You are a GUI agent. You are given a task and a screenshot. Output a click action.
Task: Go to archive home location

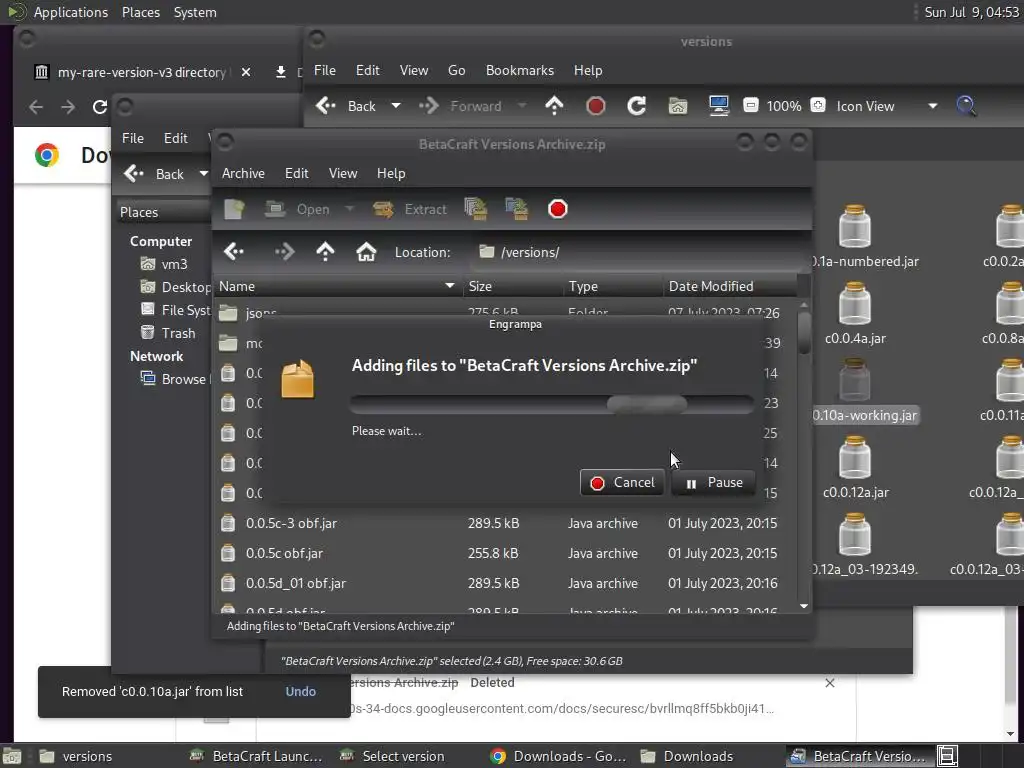coord(366,251)
